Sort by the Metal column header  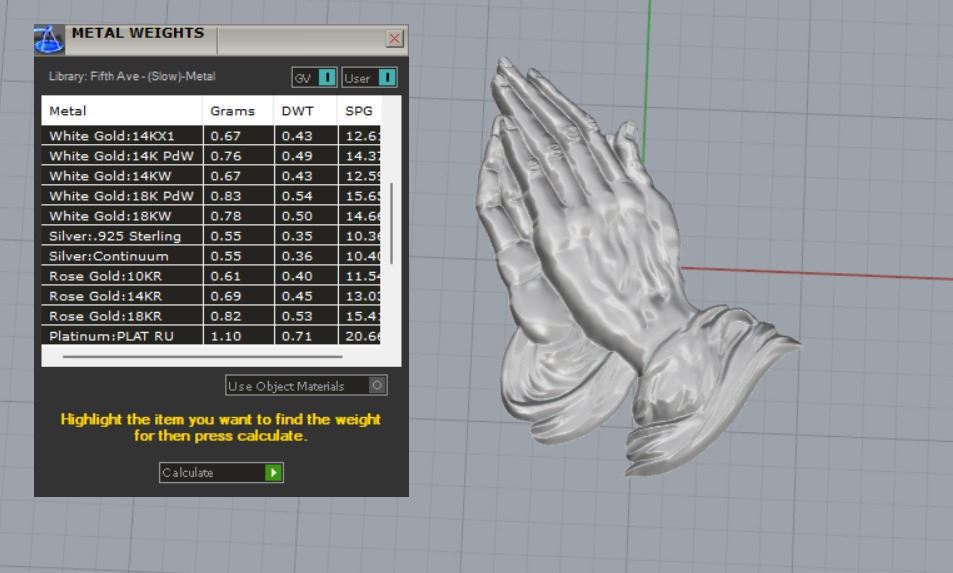click(122, 111)
